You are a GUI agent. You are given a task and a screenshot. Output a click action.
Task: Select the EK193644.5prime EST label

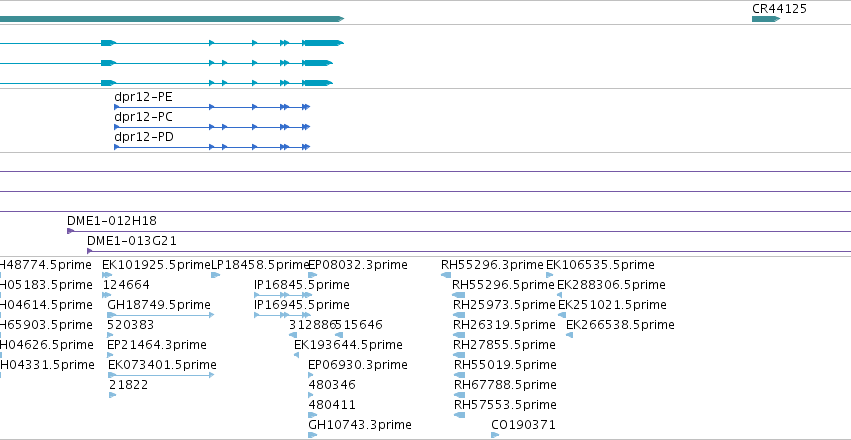click(348, 345)
